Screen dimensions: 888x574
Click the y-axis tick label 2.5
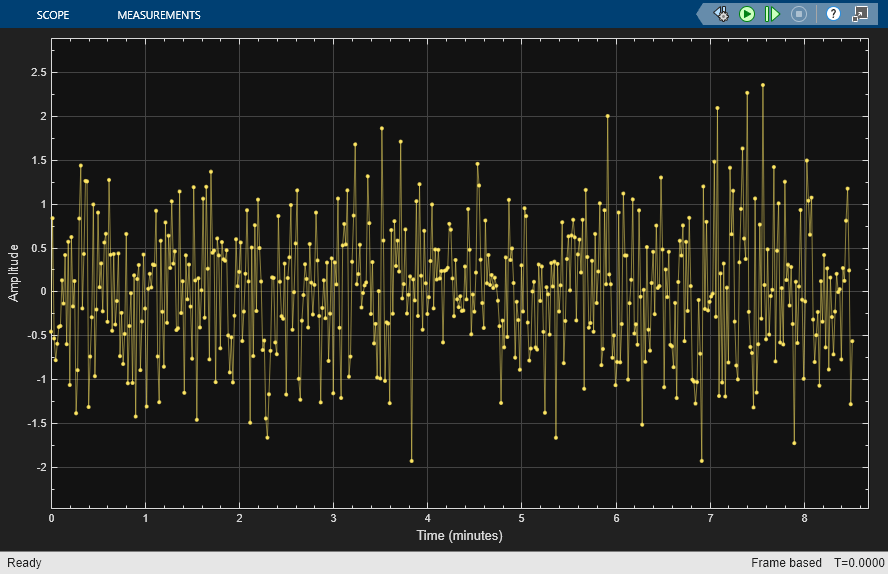pyautogui.click(x=39, y=72)
